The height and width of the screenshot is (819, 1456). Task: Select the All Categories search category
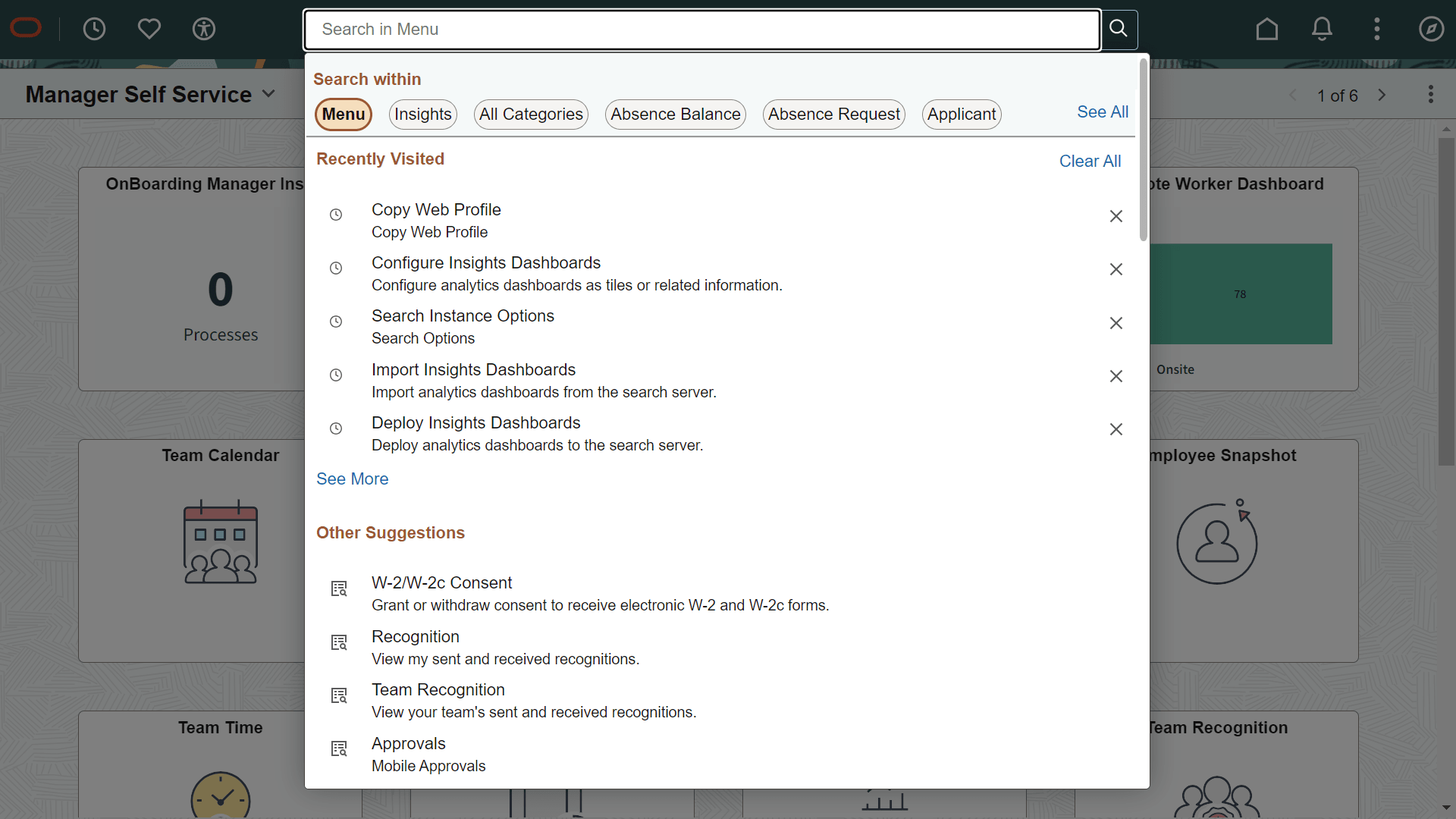(530, 114)
